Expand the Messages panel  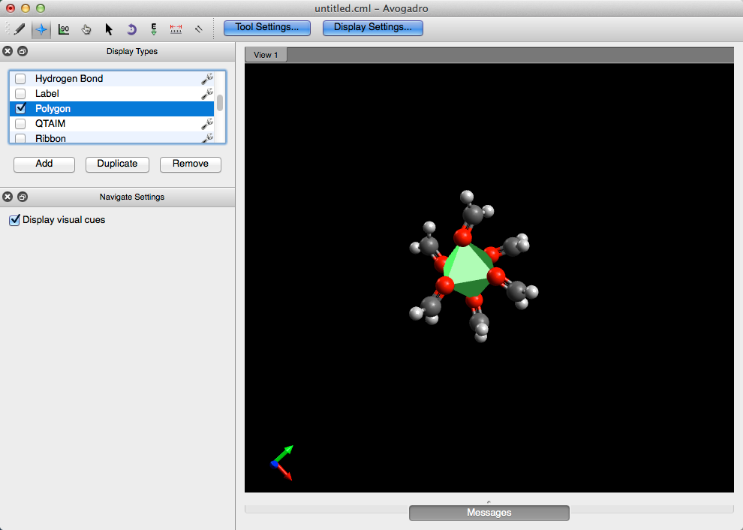[488, 513]
